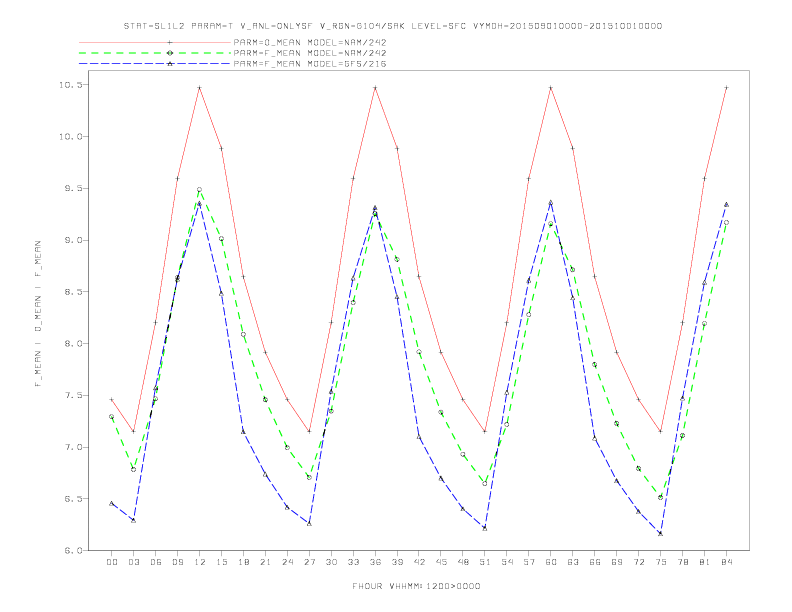The height and width of the screenshot is (612, 792).
Task: Click x-axis tick label 78
Action: 682,562
